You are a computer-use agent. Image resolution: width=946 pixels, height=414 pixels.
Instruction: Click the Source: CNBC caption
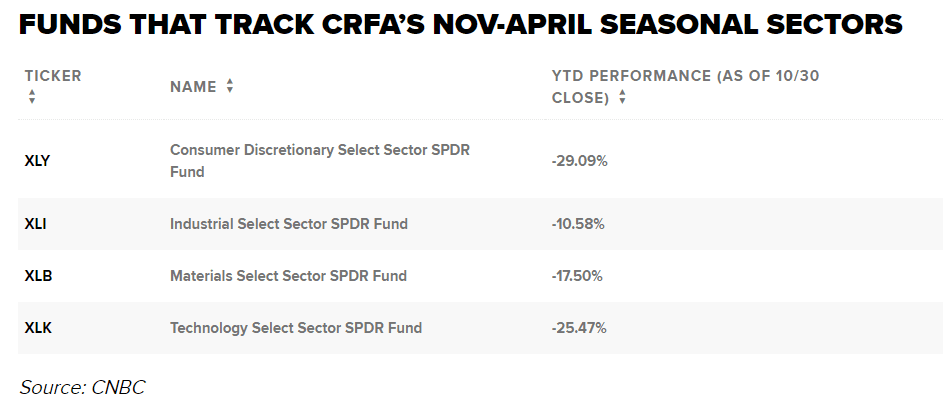click(82, 387)
